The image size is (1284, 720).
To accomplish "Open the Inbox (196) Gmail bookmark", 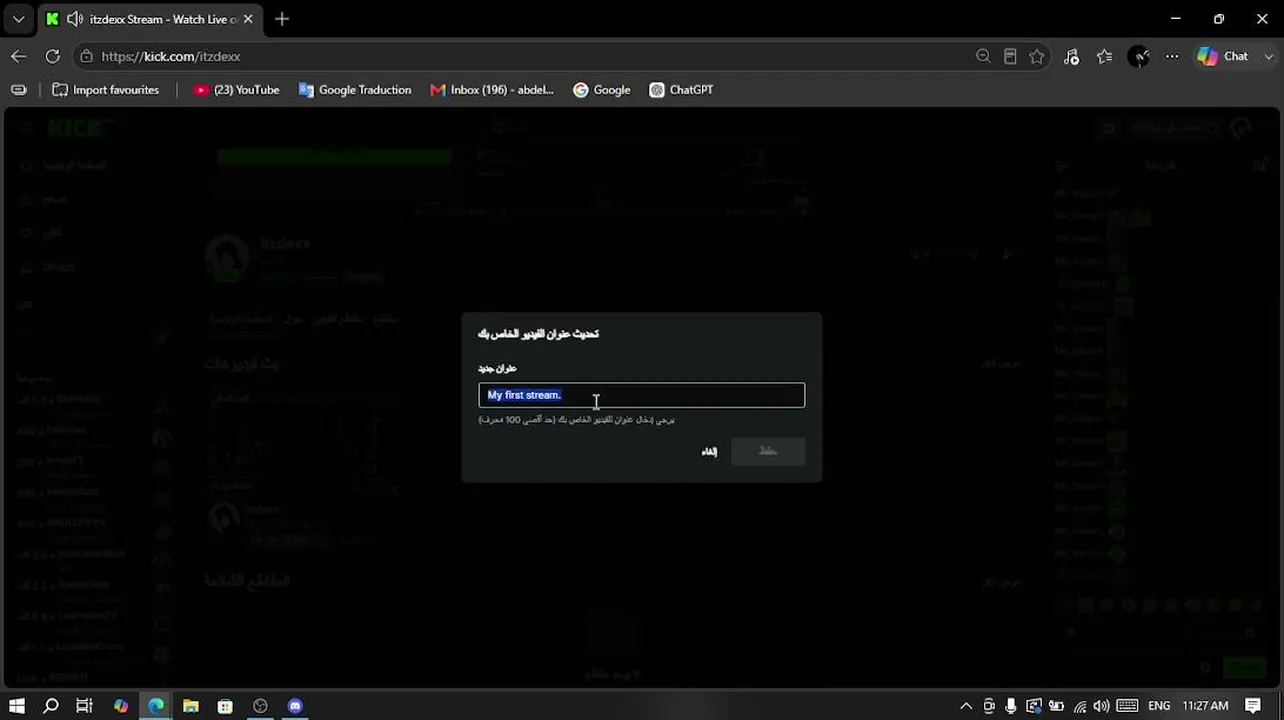I will pyautogui.click(x=492, y=90).
